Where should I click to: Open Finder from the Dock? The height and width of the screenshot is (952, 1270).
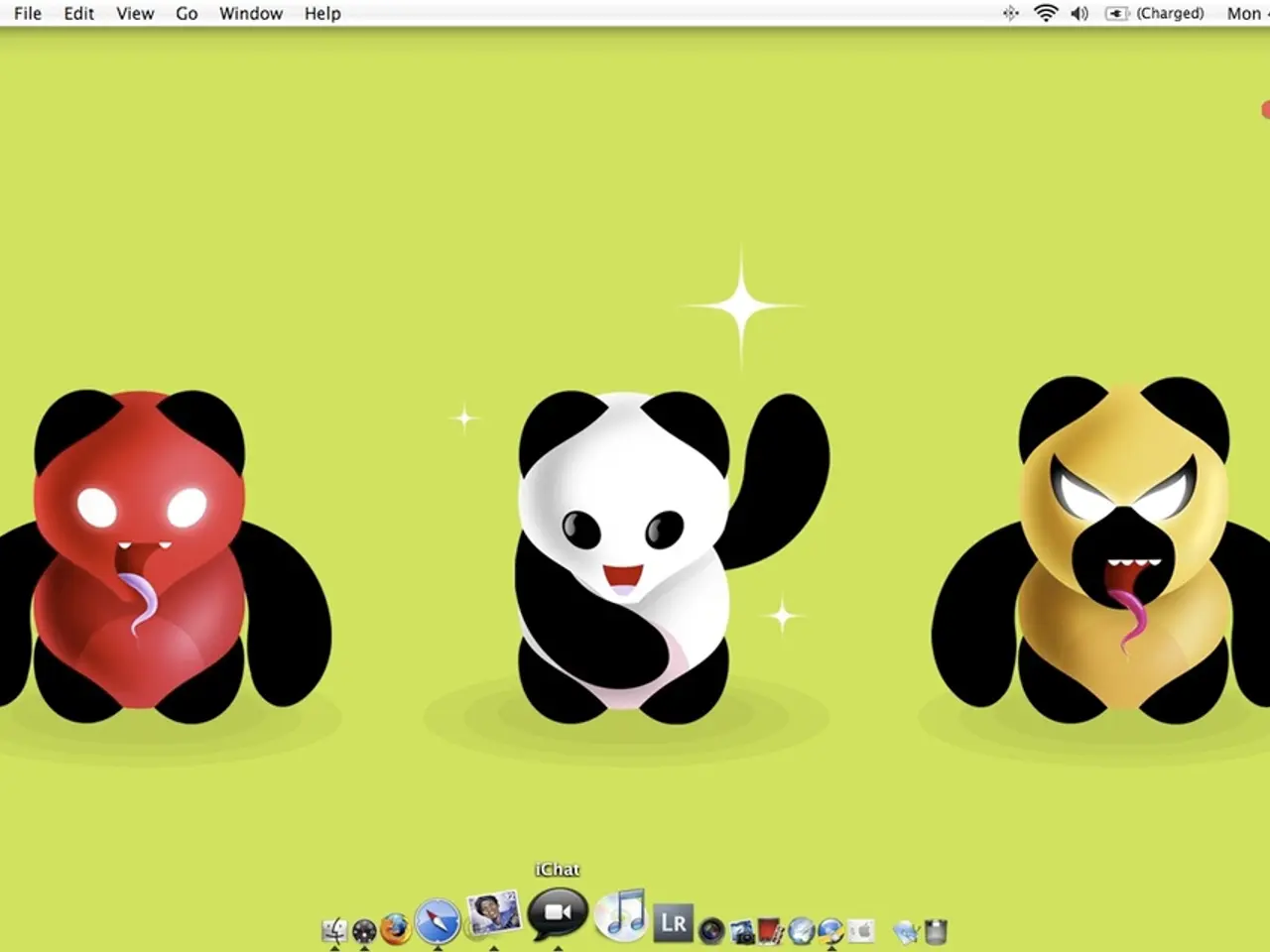pos(334,927)
